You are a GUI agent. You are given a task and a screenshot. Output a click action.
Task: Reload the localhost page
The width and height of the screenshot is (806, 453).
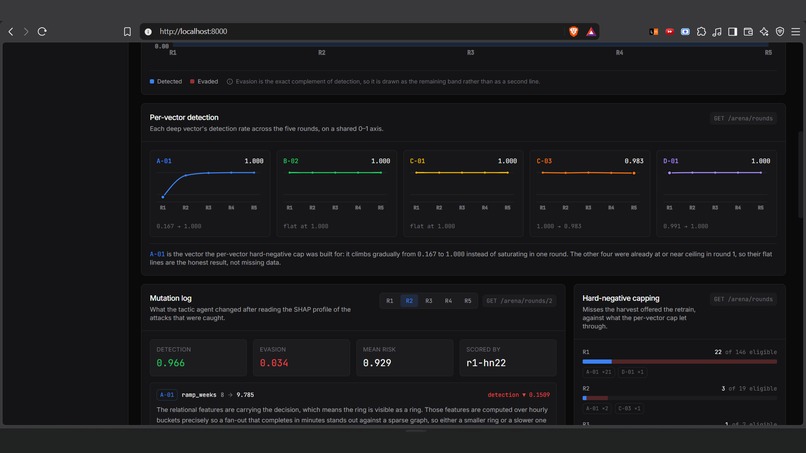42,31
